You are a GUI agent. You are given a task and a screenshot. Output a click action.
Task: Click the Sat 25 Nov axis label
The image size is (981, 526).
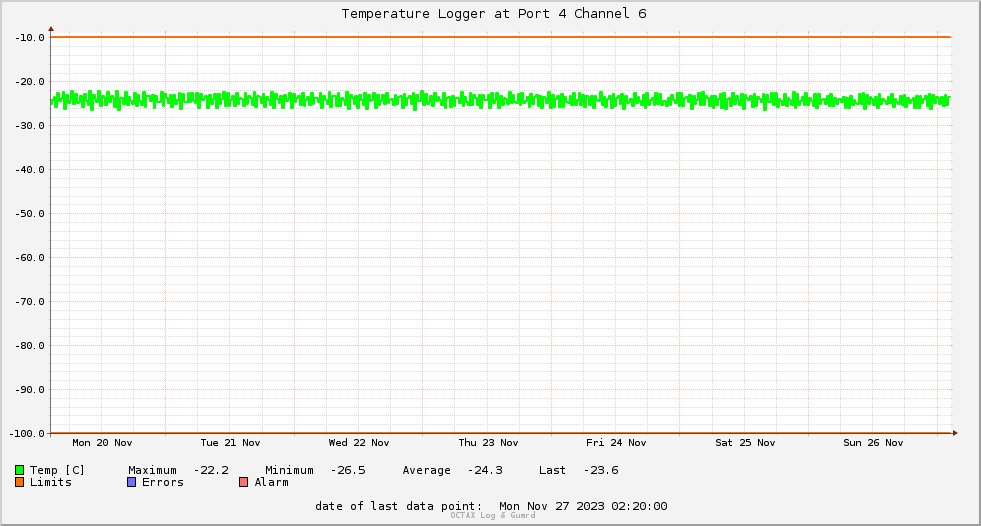tap(745, 443)
